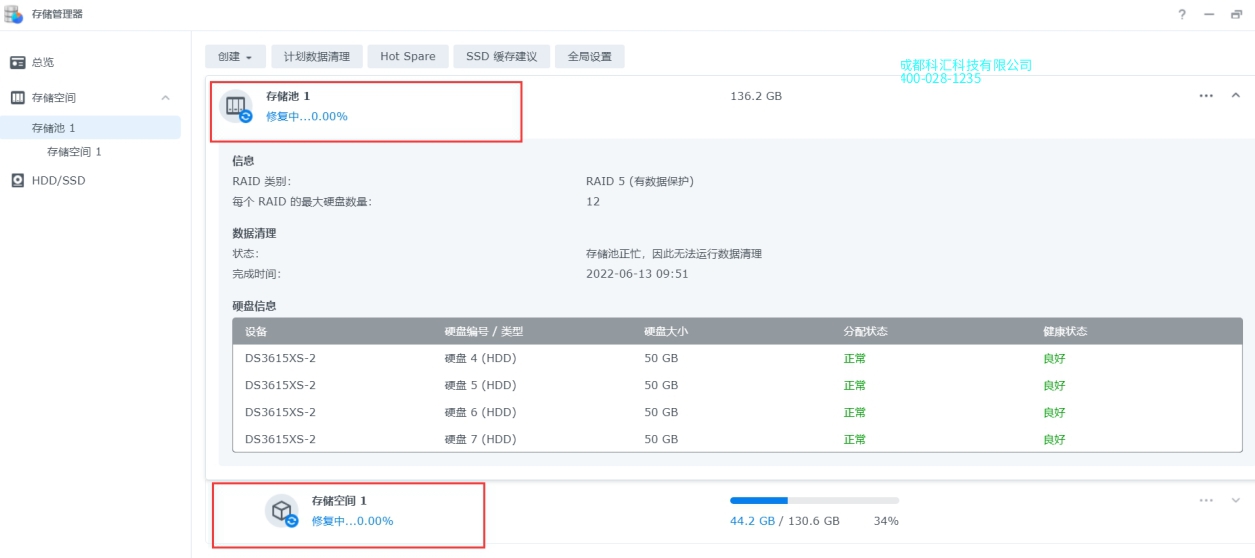Collapse the 存储空间 sidebar section

[x=165, y=98]
